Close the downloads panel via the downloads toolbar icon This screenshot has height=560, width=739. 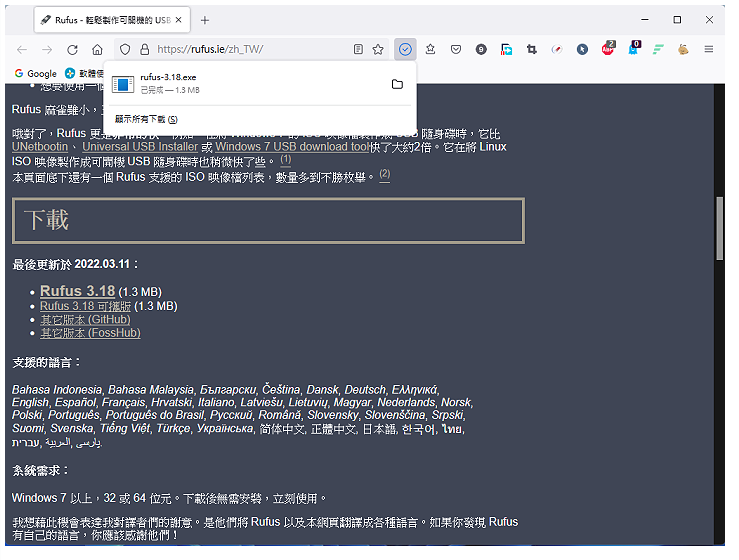click(405, 49)
